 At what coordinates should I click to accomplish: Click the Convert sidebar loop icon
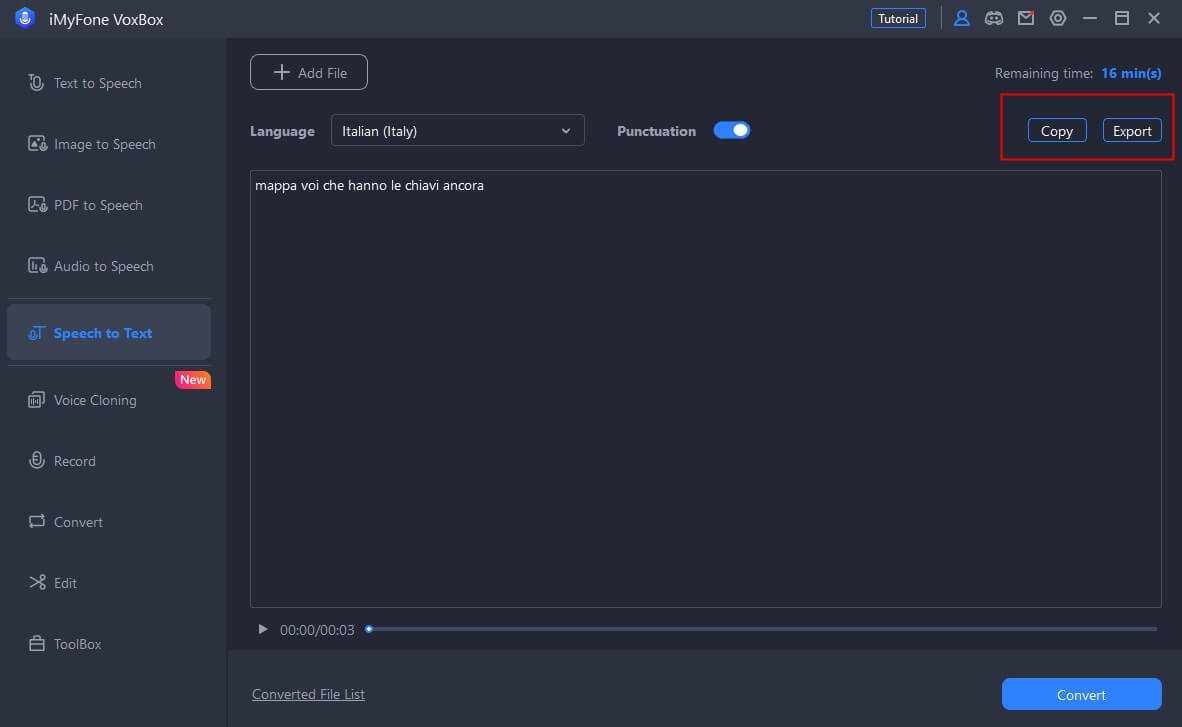coord(36,521)
